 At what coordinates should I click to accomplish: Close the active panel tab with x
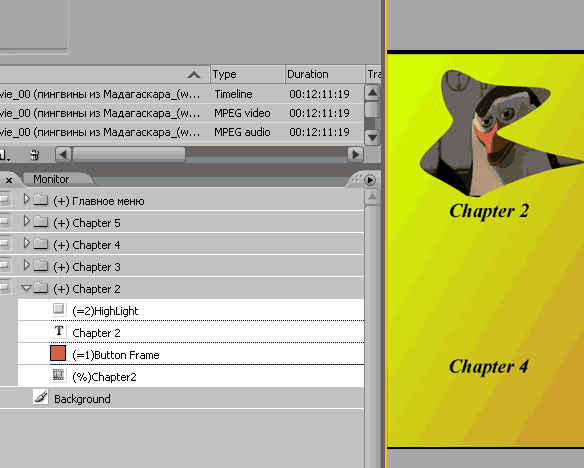9,181
